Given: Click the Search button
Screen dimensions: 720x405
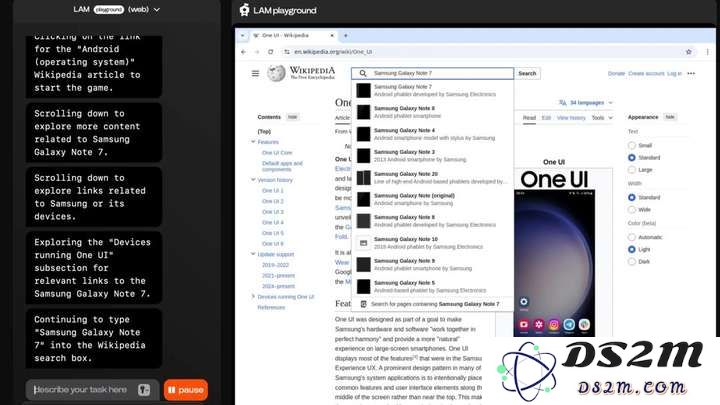Looking at the screenshot, I should point(527,73).
